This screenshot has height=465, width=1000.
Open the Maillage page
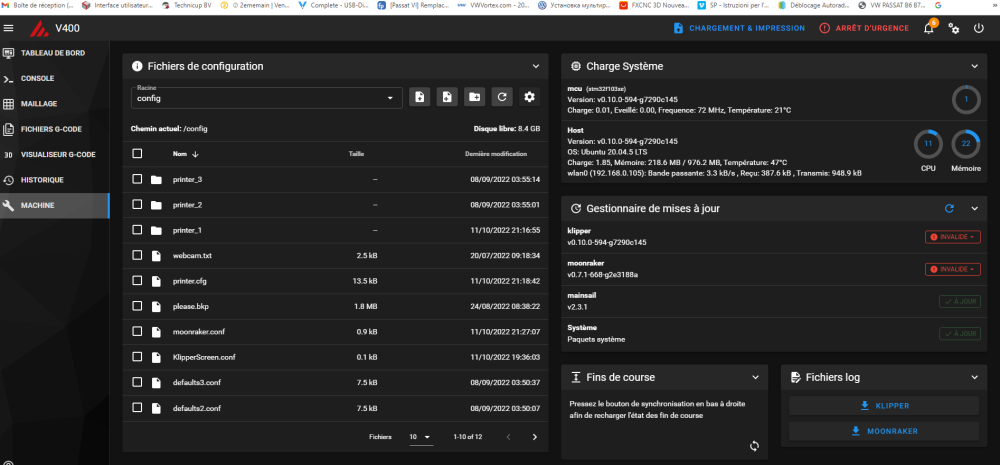(55, 103)
